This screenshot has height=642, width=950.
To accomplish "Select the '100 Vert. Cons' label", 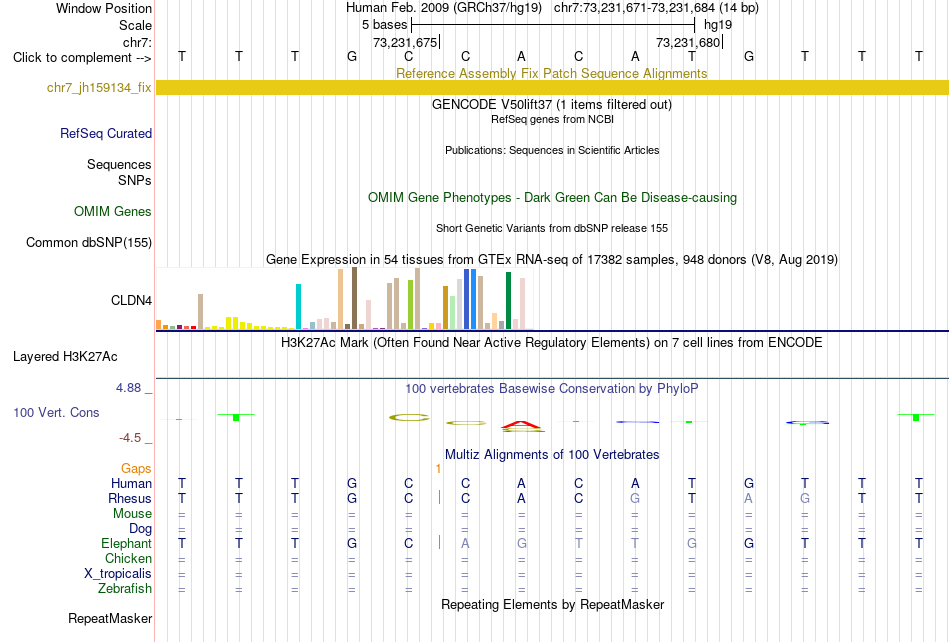I will (x=56, y=412).
